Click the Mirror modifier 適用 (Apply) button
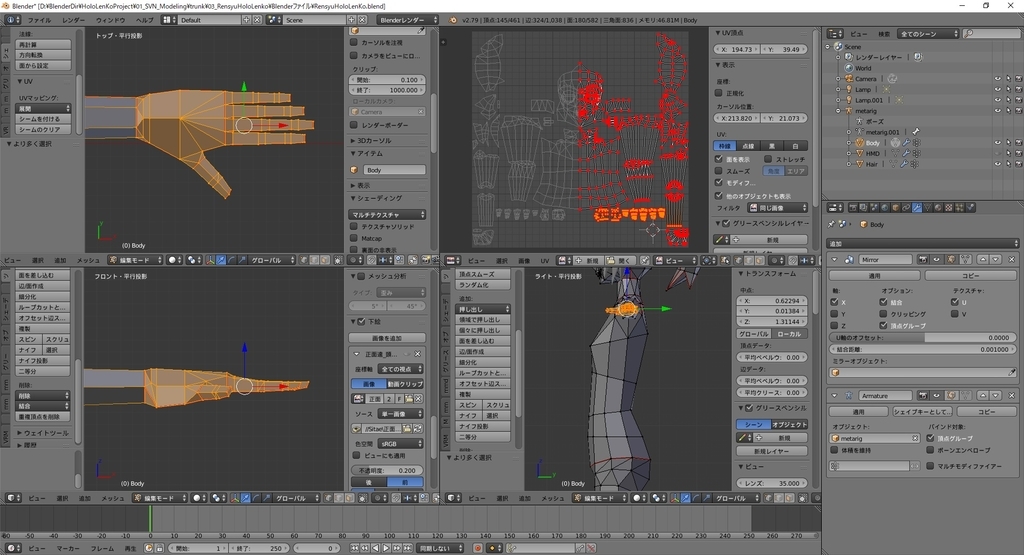The image size is (1024, 555). [874, 276]
